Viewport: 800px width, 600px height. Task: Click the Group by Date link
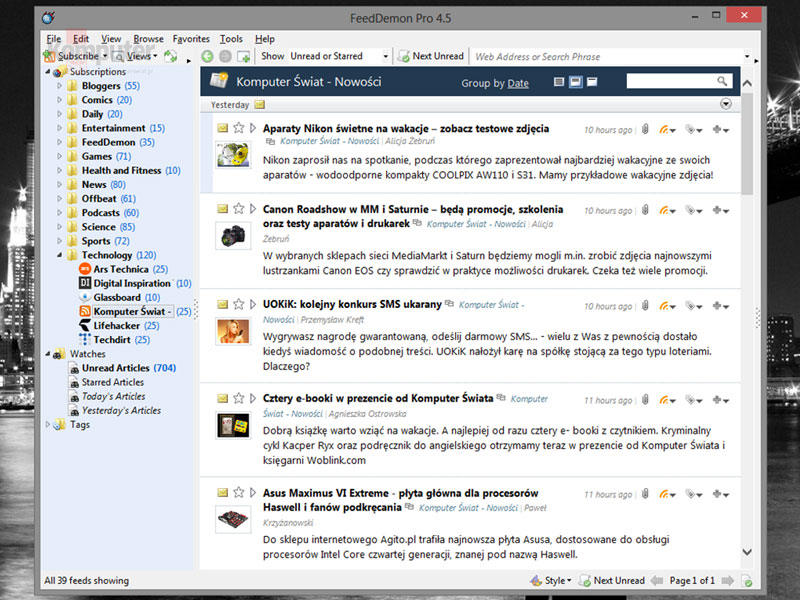(518, 83)
